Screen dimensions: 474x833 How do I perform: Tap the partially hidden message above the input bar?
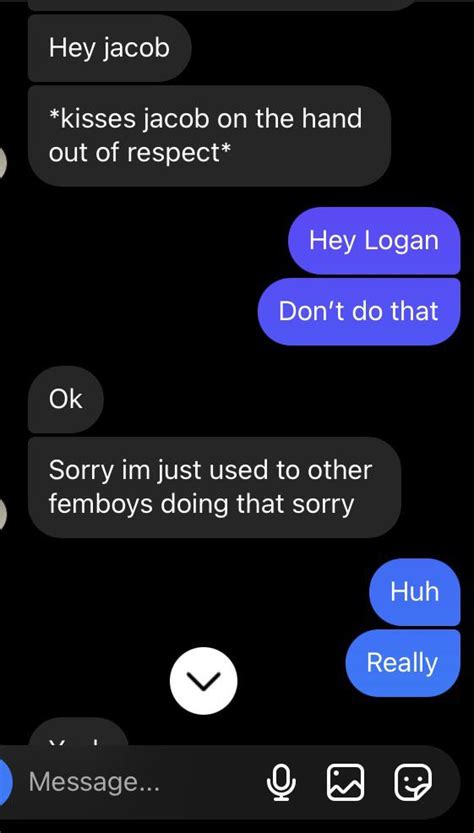click(x=78, y=732)
